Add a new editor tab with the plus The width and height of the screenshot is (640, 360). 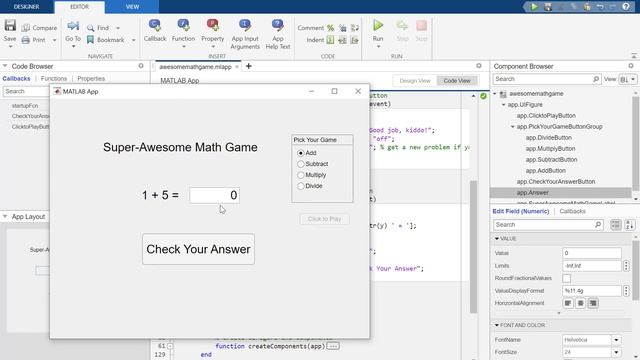pyautogui.click(x=248, y=66)
